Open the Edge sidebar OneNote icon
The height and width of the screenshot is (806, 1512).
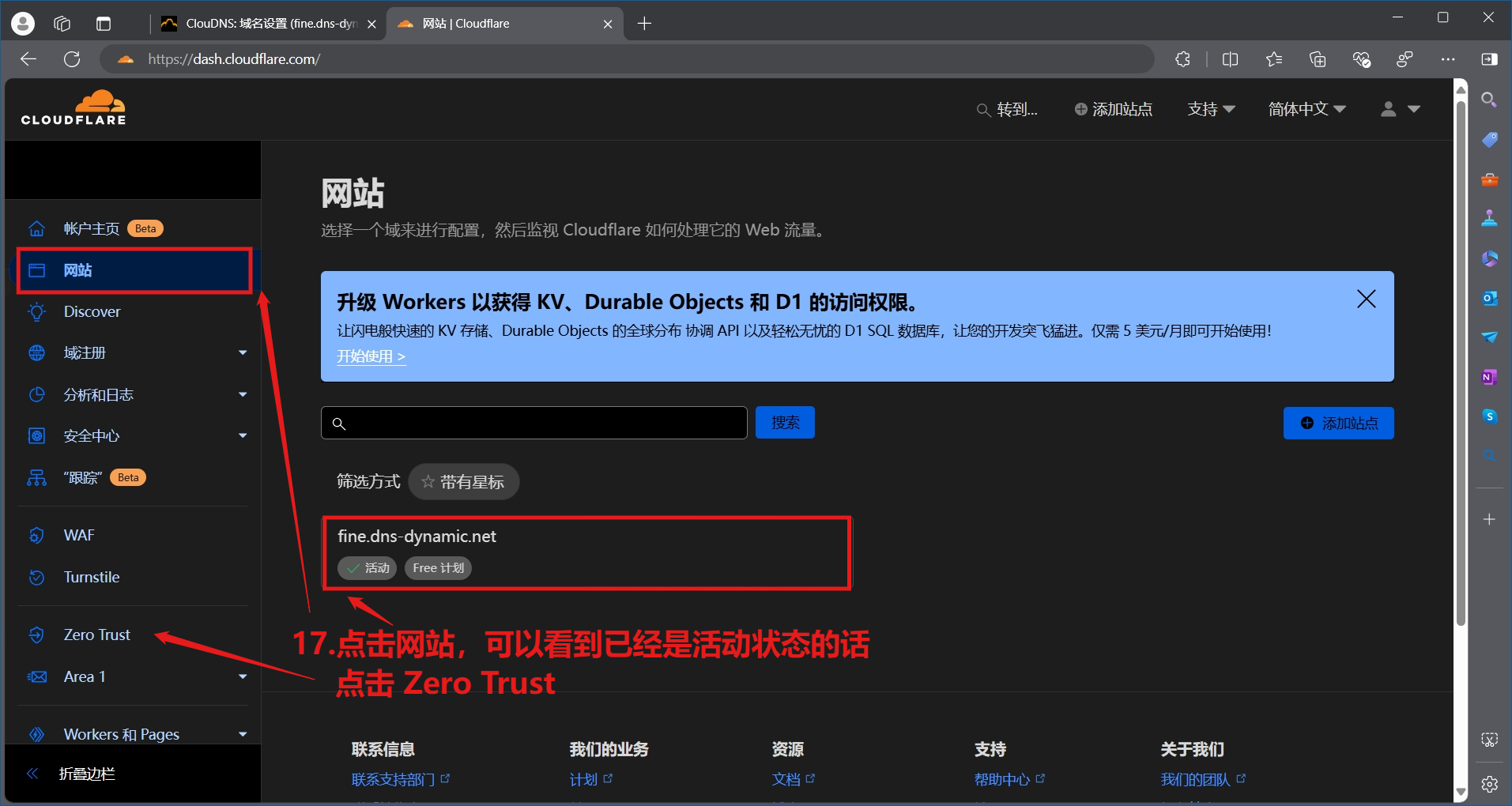[x=1489, y=377]
